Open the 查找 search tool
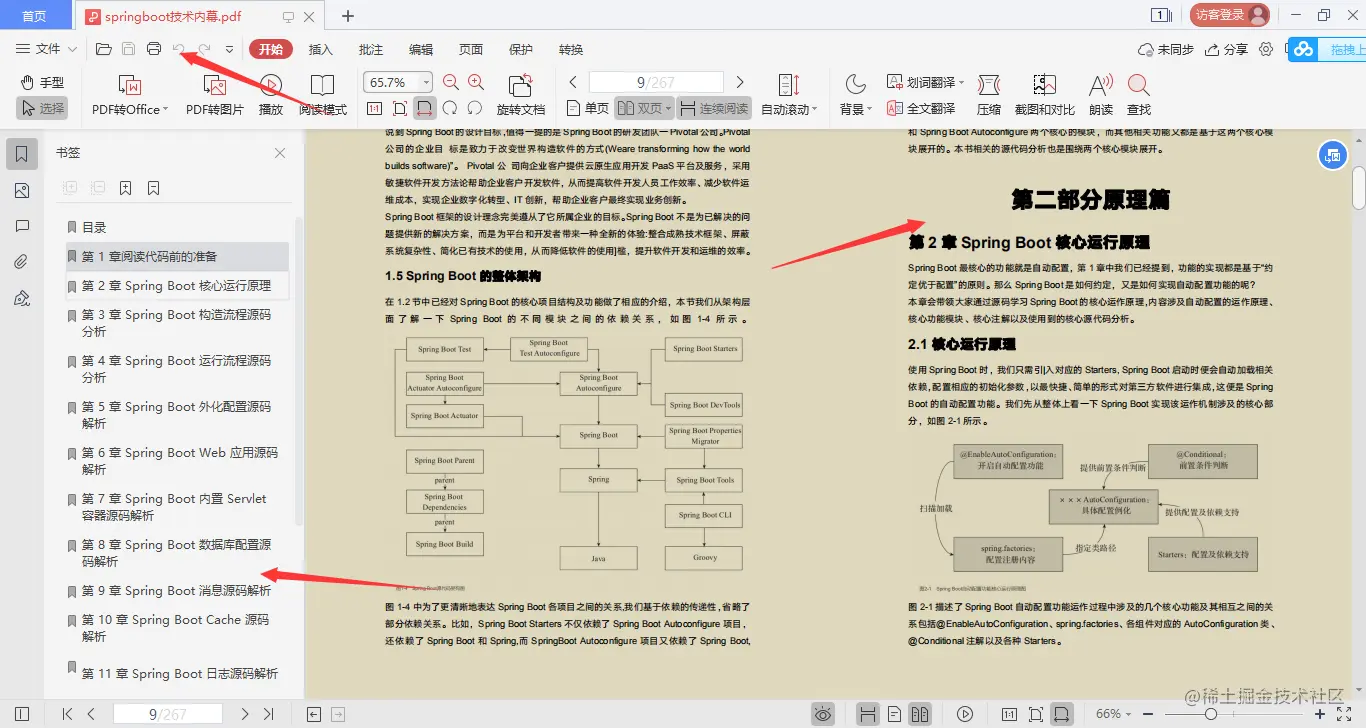This screenshot has height=728, width=1366. pos(1138,93)
